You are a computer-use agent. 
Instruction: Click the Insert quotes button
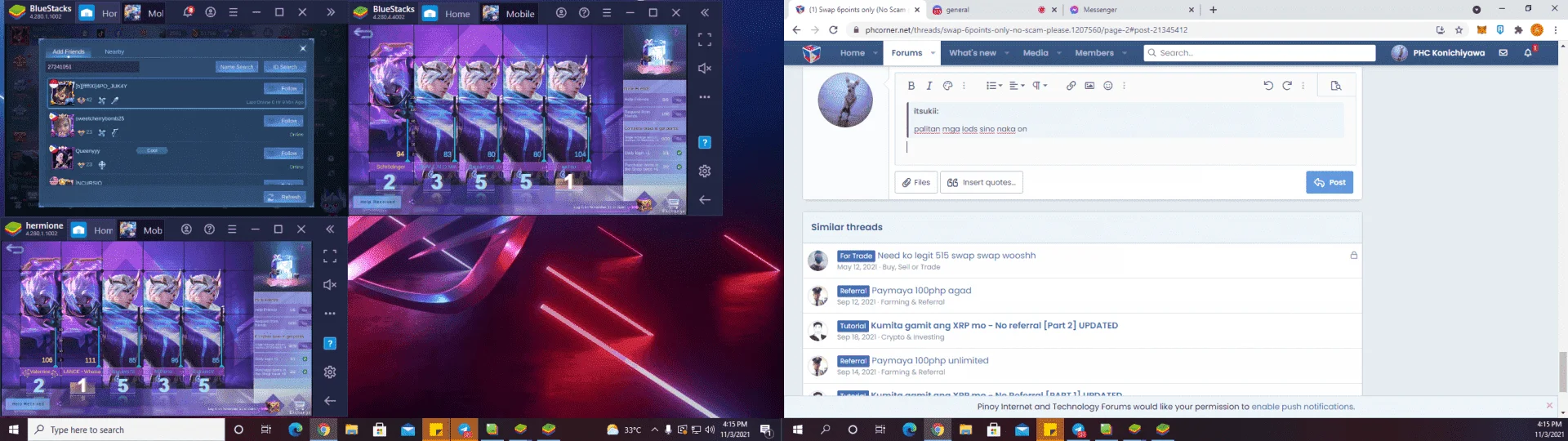coord(982,182)
